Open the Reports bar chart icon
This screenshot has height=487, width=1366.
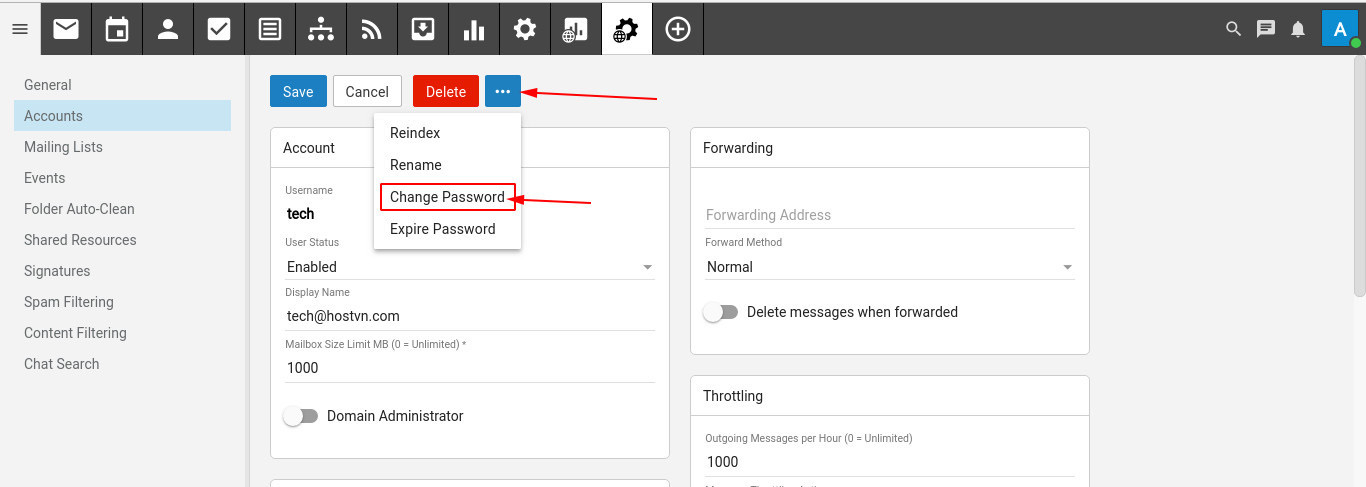[x=474, y=29]
